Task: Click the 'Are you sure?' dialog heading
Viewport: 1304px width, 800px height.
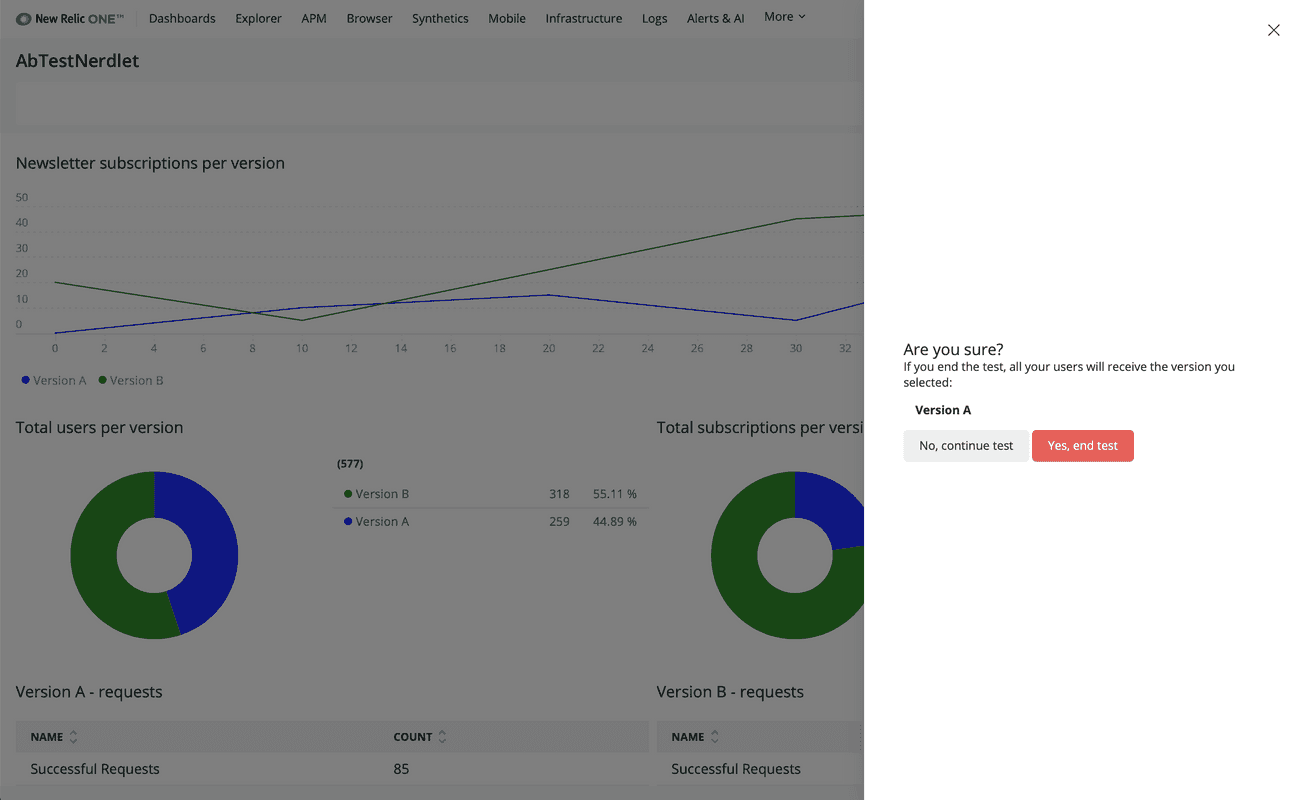Action: (x=953, y=350)
